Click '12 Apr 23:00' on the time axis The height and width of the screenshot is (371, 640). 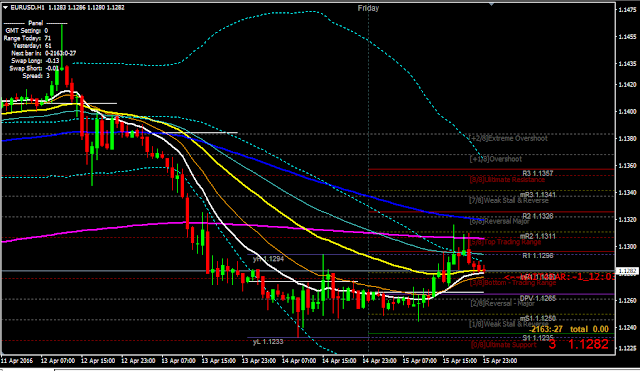click(138, 361)
